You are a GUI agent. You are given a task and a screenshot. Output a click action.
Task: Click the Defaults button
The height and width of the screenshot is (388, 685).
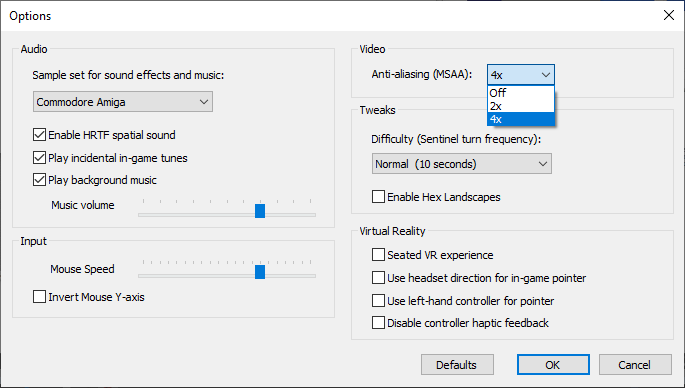tap(457, 364)
